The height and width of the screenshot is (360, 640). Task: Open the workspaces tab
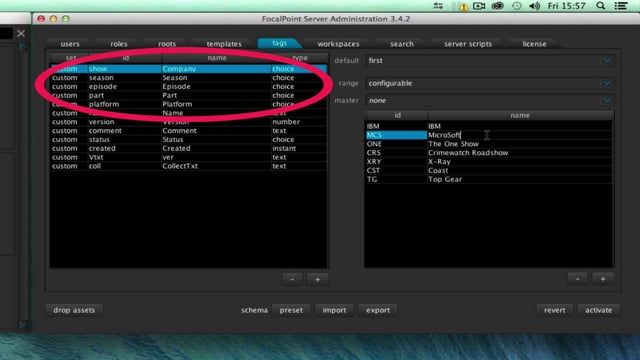[x=338, y=44]
